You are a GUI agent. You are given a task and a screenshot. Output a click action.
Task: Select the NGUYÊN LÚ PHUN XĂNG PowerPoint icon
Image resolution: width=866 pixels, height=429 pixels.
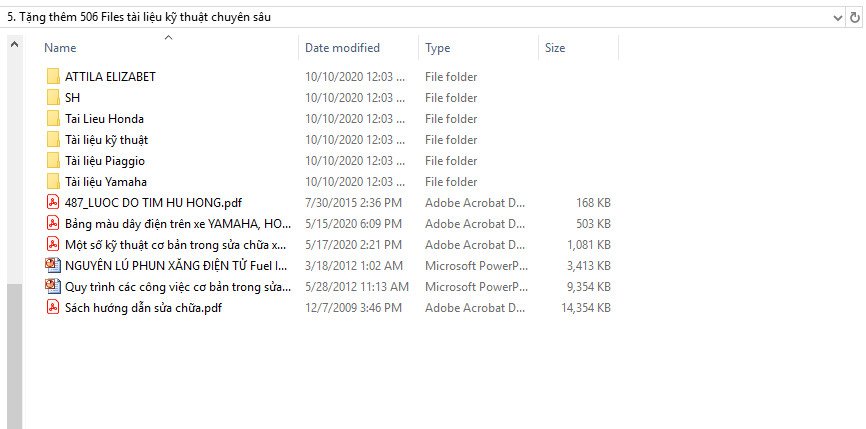click(53, 266)
